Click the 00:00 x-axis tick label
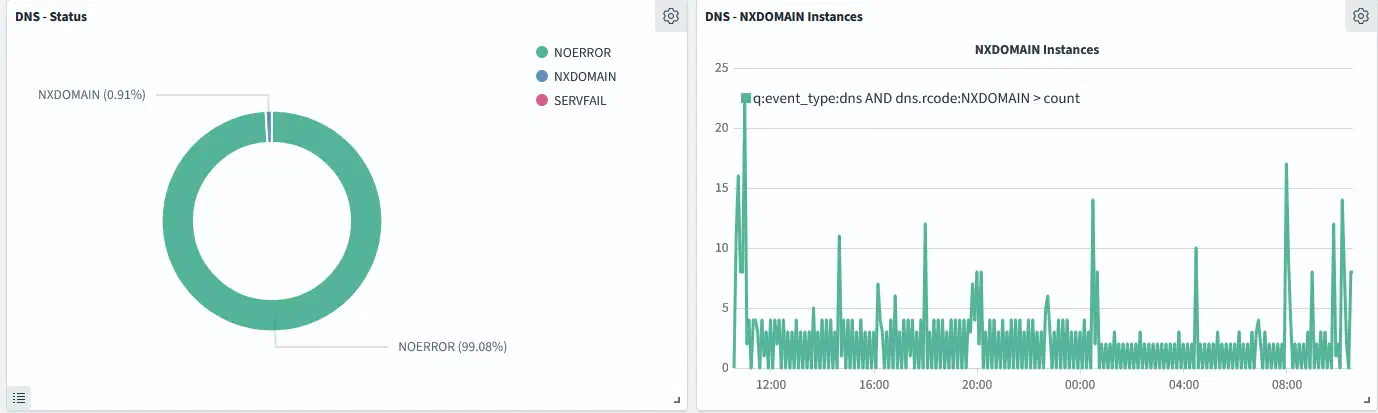This screenshot has width=1378, height=413. tap(1081, 384)
